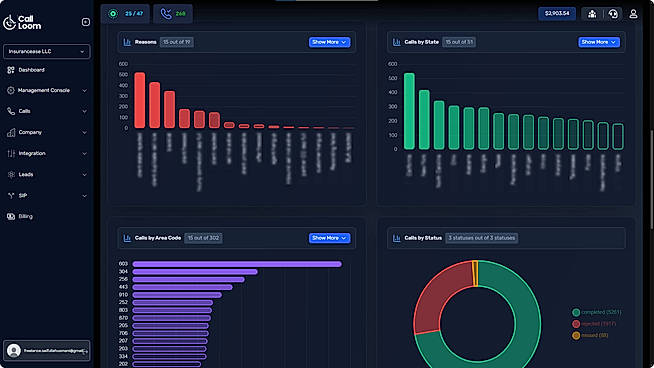Click the Calls by State chart icon
The height and width of the screenshot is (368, 654).
tap(397, 42)
